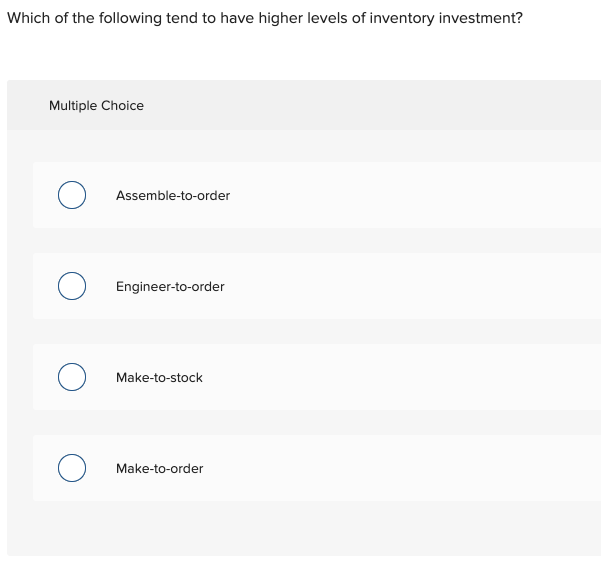Click empty space in Make-to-order row
The width and height of the screenshot is (601, 574).
(420, 468)
